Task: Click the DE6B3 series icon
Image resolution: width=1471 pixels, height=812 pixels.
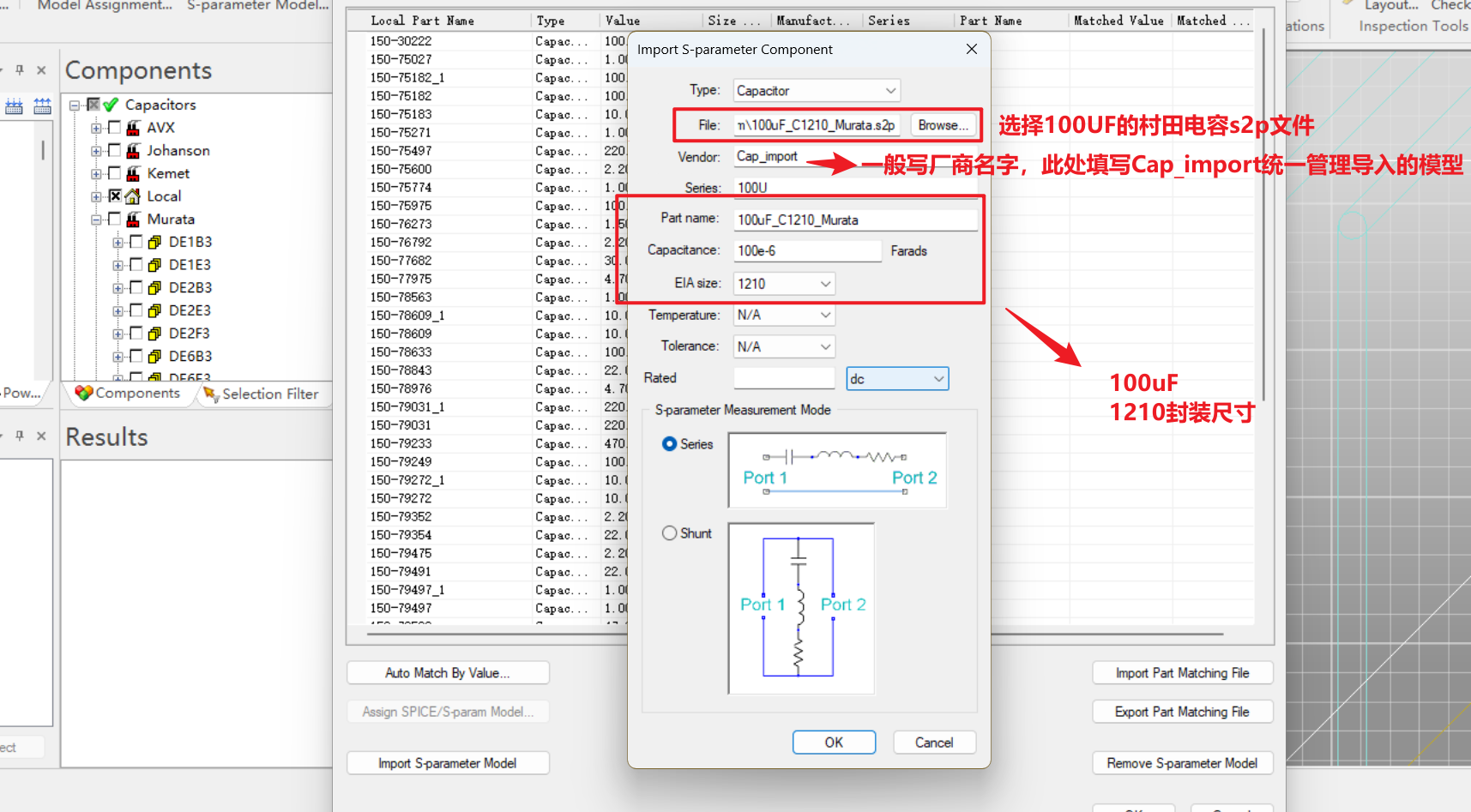Action: 154,357
